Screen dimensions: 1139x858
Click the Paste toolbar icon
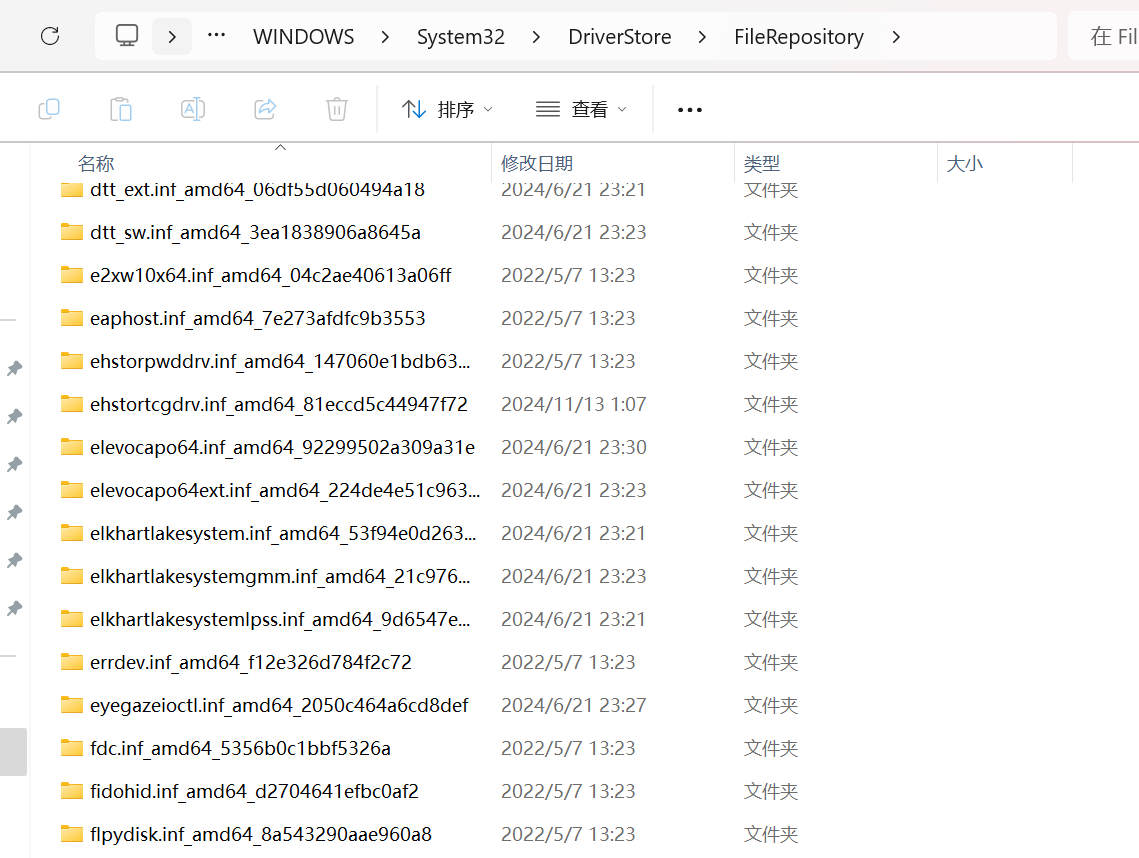[121, 109]
